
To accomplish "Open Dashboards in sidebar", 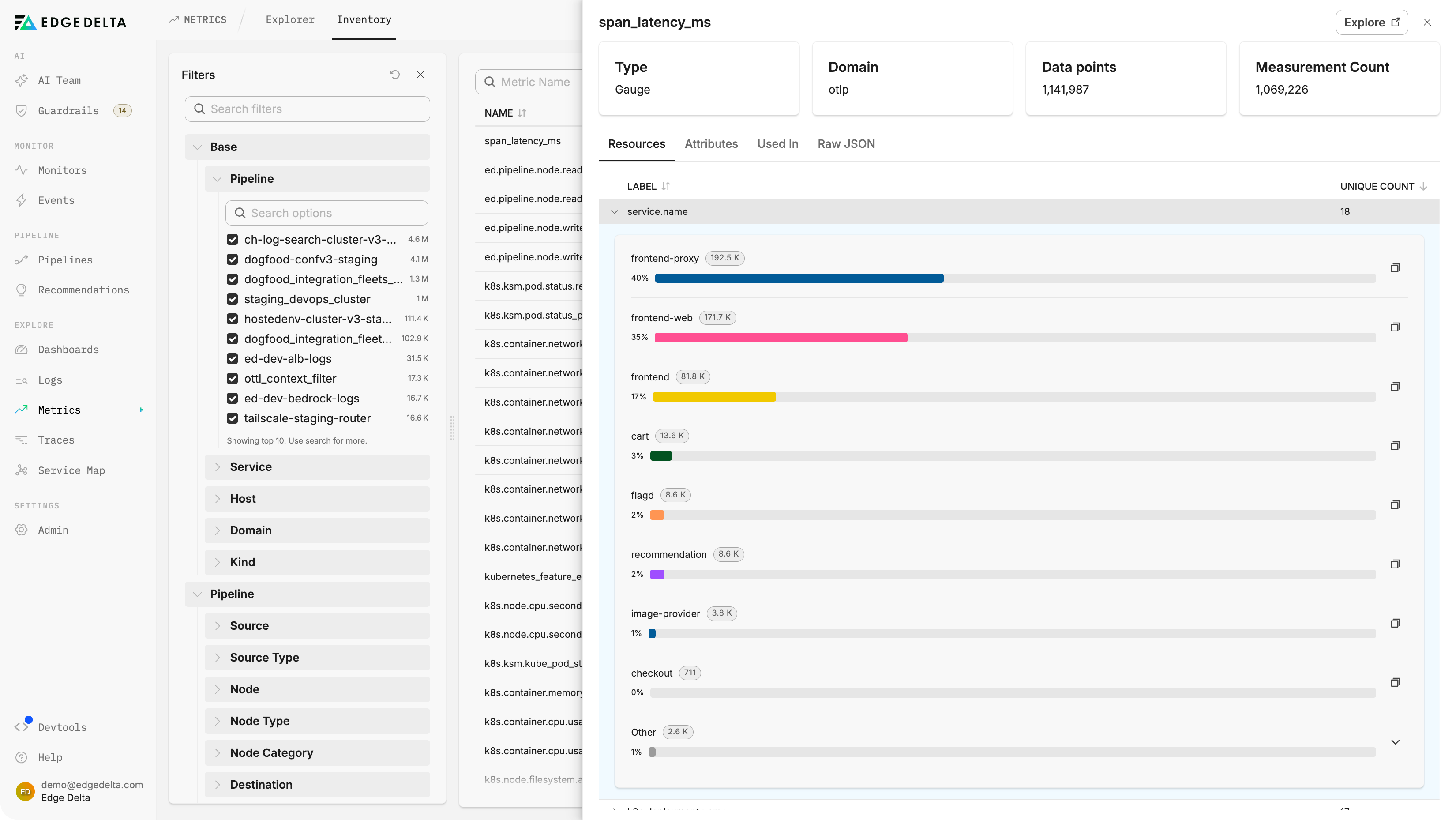I will [68, 350].
